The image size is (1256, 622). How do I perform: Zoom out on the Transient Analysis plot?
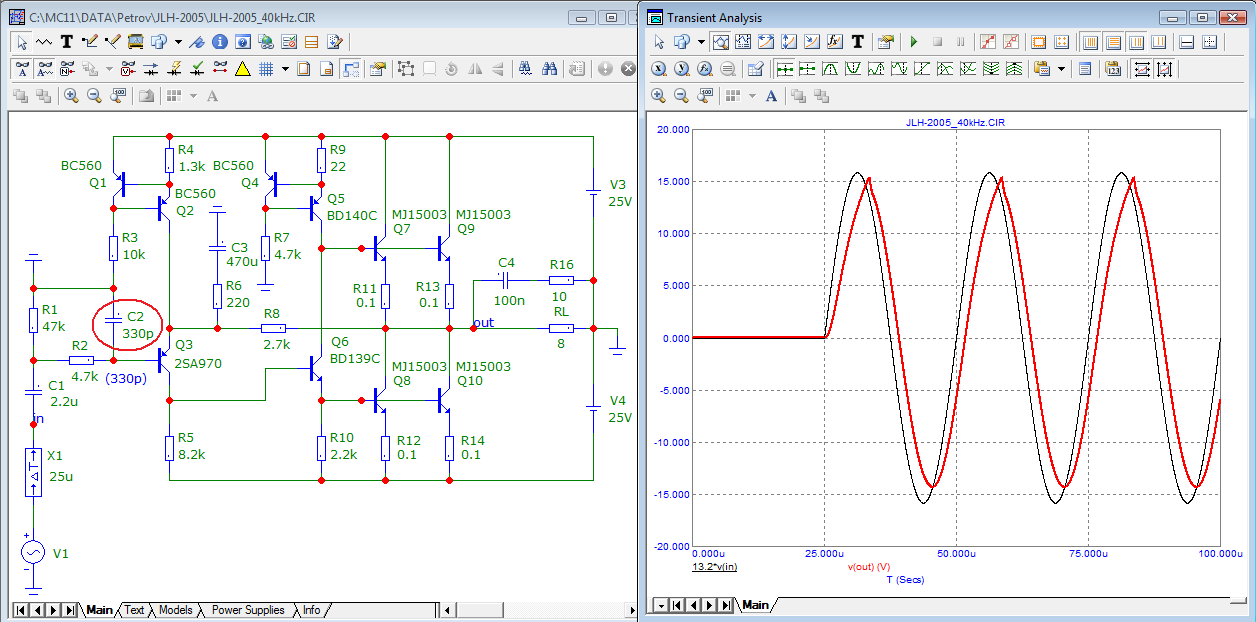pyautogui.click(x=681, y=96)
